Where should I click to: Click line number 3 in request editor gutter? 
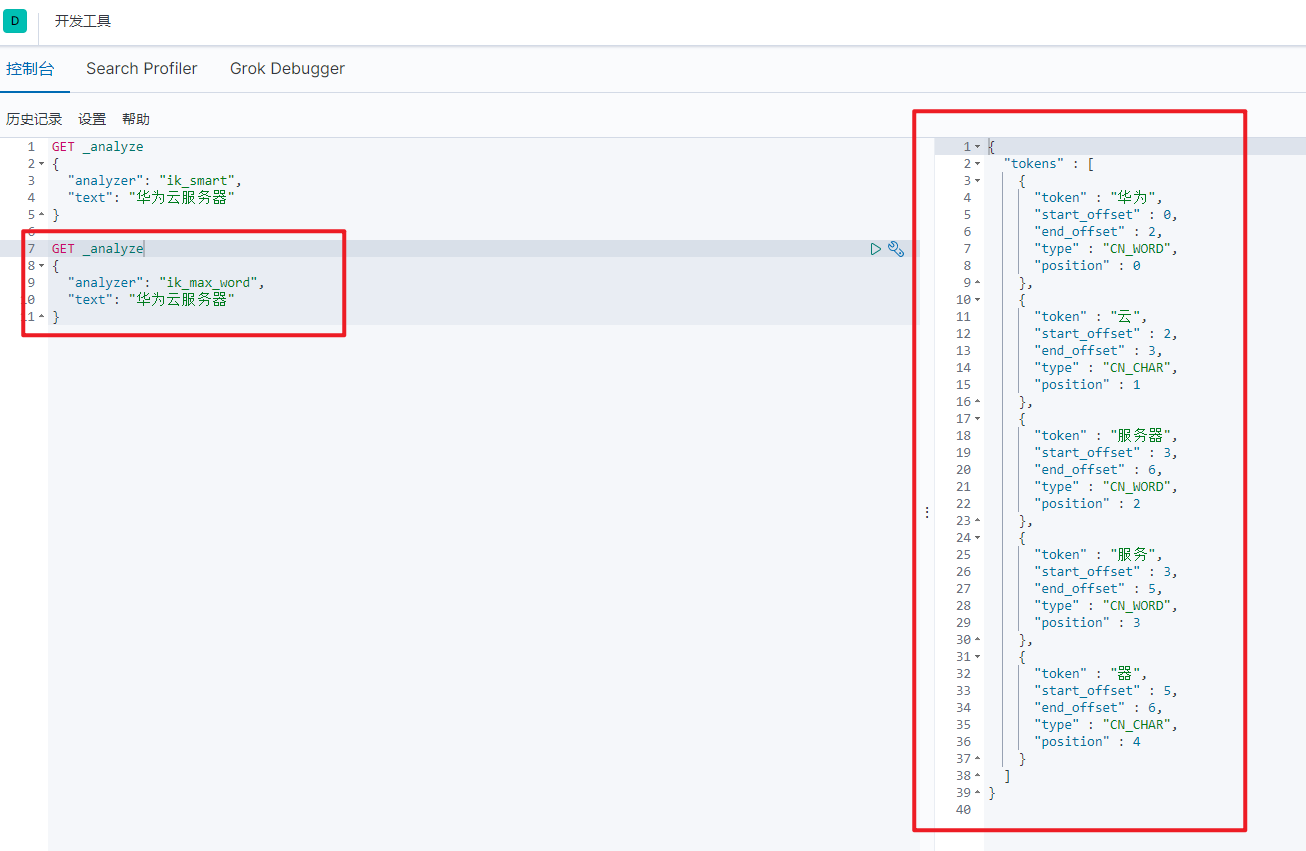click(31, 181)
